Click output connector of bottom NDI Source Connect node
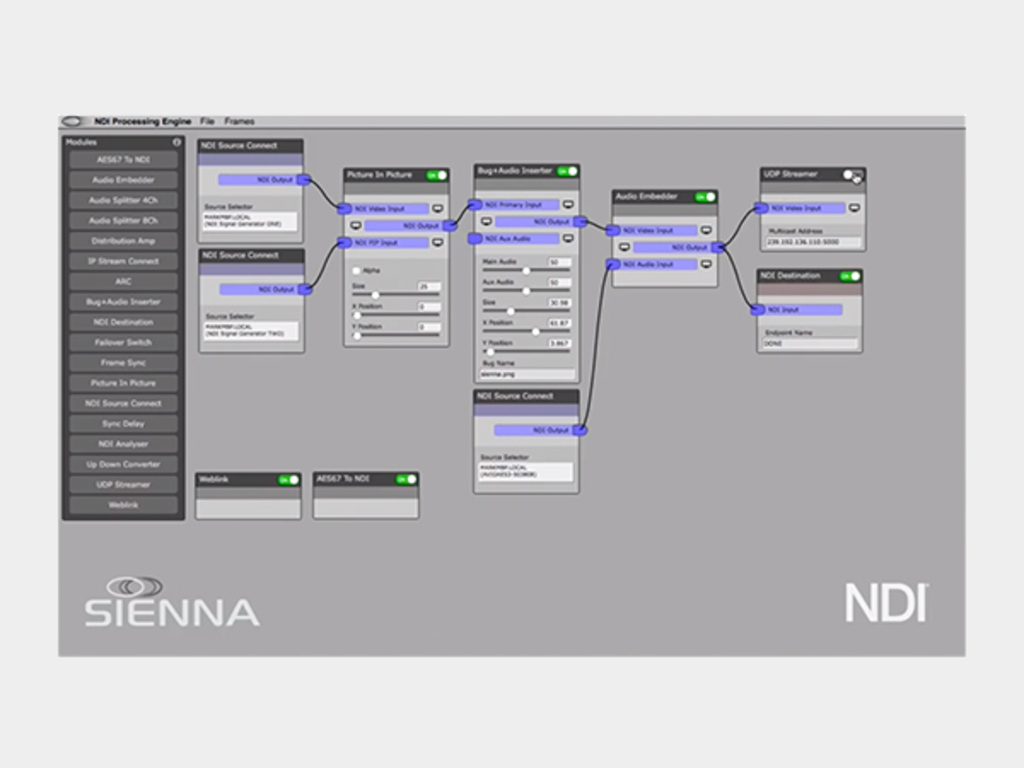The image size is (1024, 768). [580, 430]
